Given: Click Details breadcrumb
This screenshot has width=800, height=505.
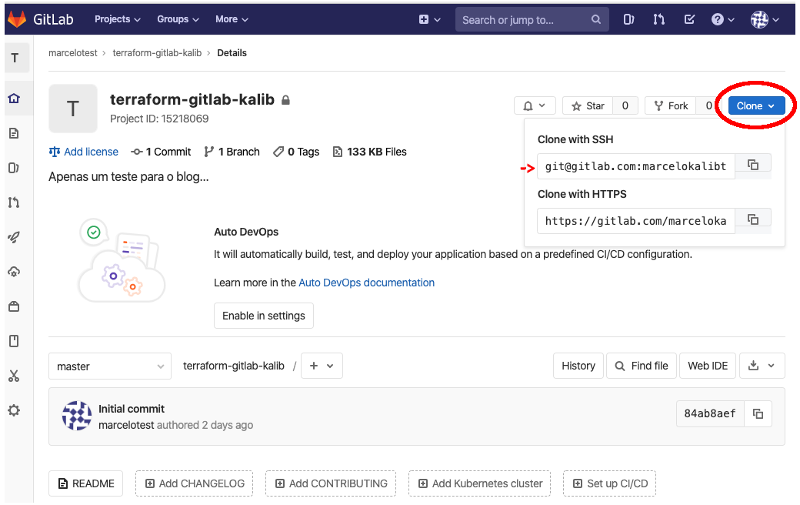Looking at the screenshot, I should click(232, 53).
